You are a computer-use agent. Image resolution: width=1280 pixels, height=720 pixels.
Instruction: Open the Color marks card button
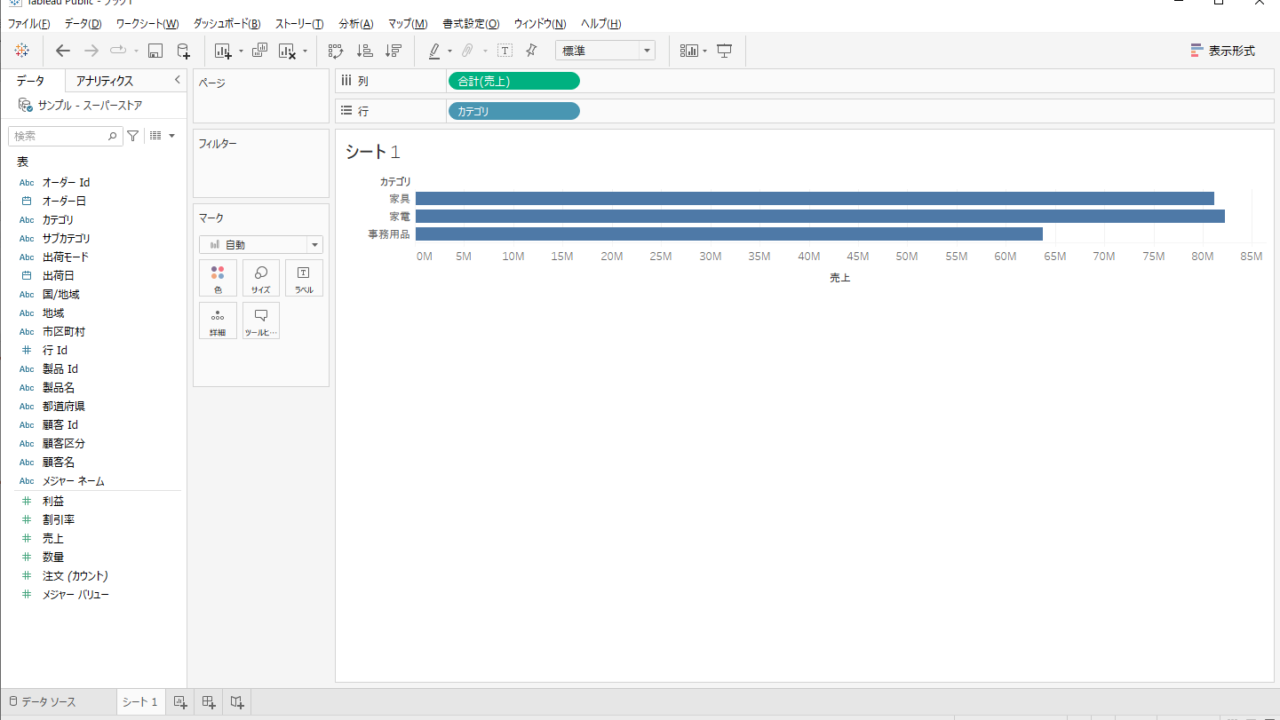[218, 278]
